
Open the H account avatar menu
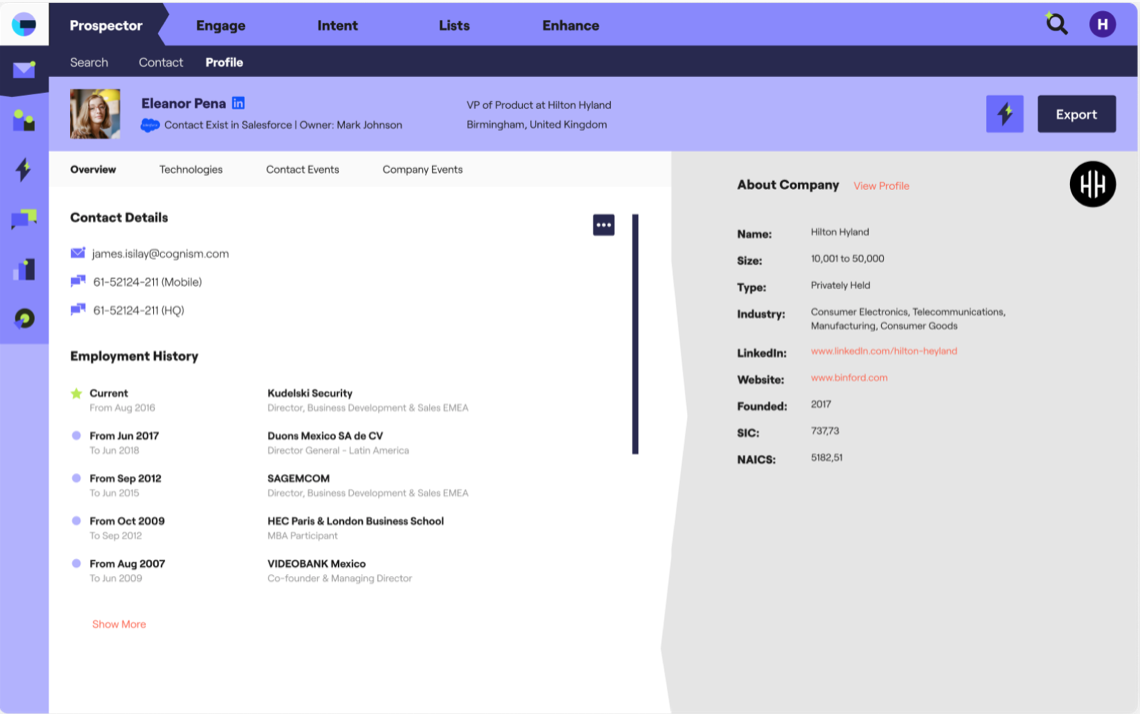pos(1102,23)
